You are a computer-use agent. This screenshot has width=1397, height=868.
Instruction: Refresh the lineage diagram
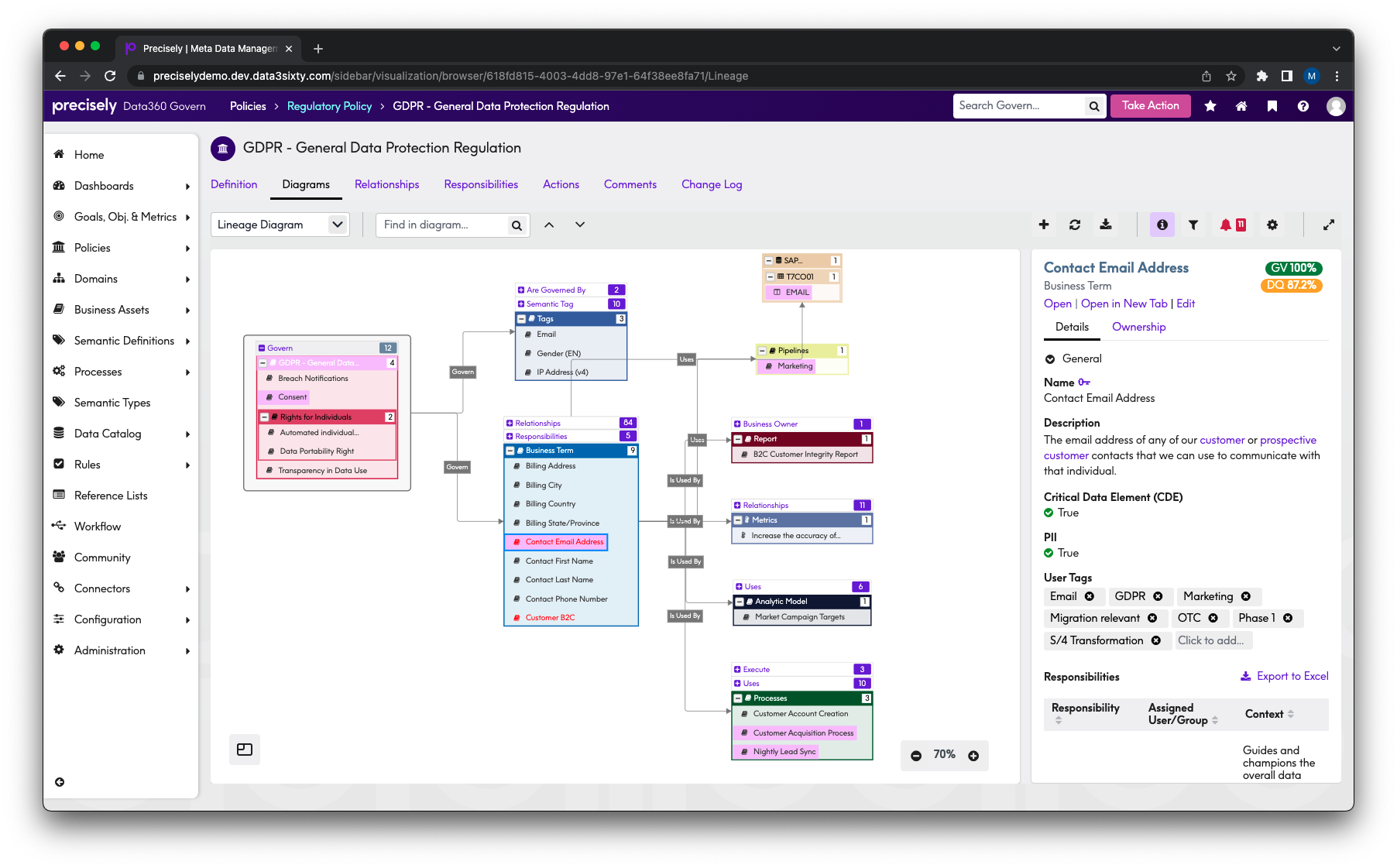coord(1075,225)
